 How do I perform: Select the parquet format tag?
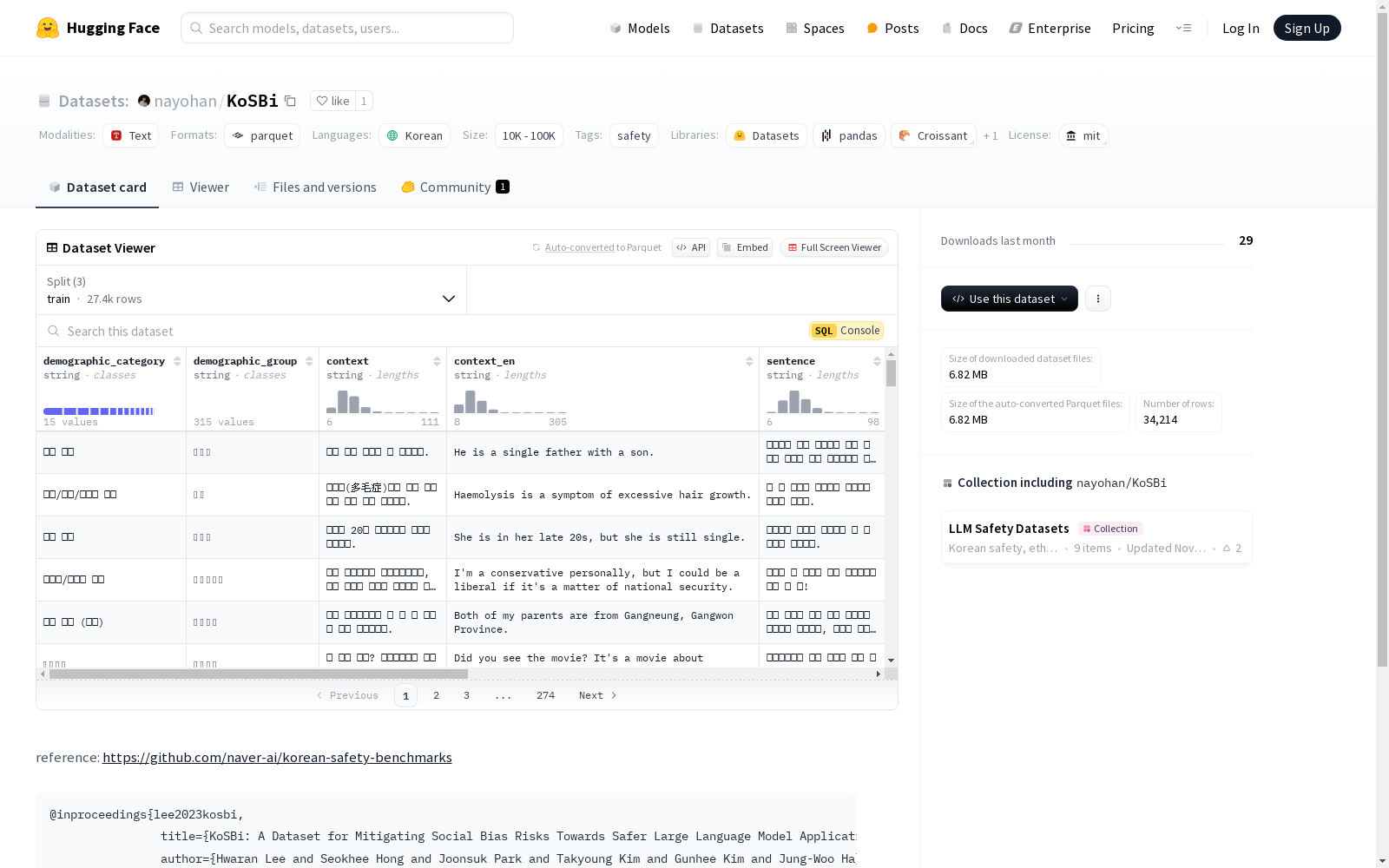click(x=262, y=135)
